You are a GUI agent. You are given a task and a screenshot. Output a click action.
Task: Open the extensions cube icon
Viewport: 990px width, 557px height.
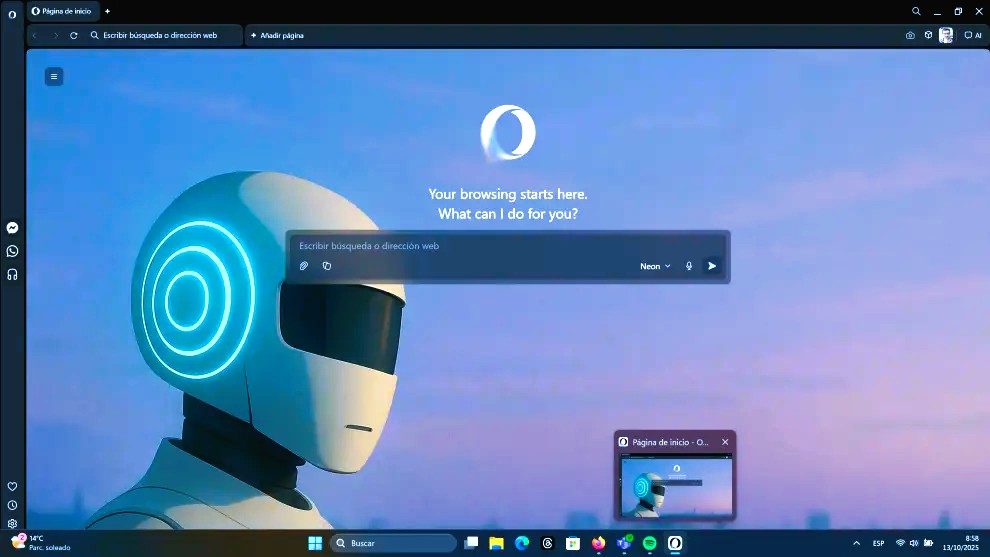(928, 35)
